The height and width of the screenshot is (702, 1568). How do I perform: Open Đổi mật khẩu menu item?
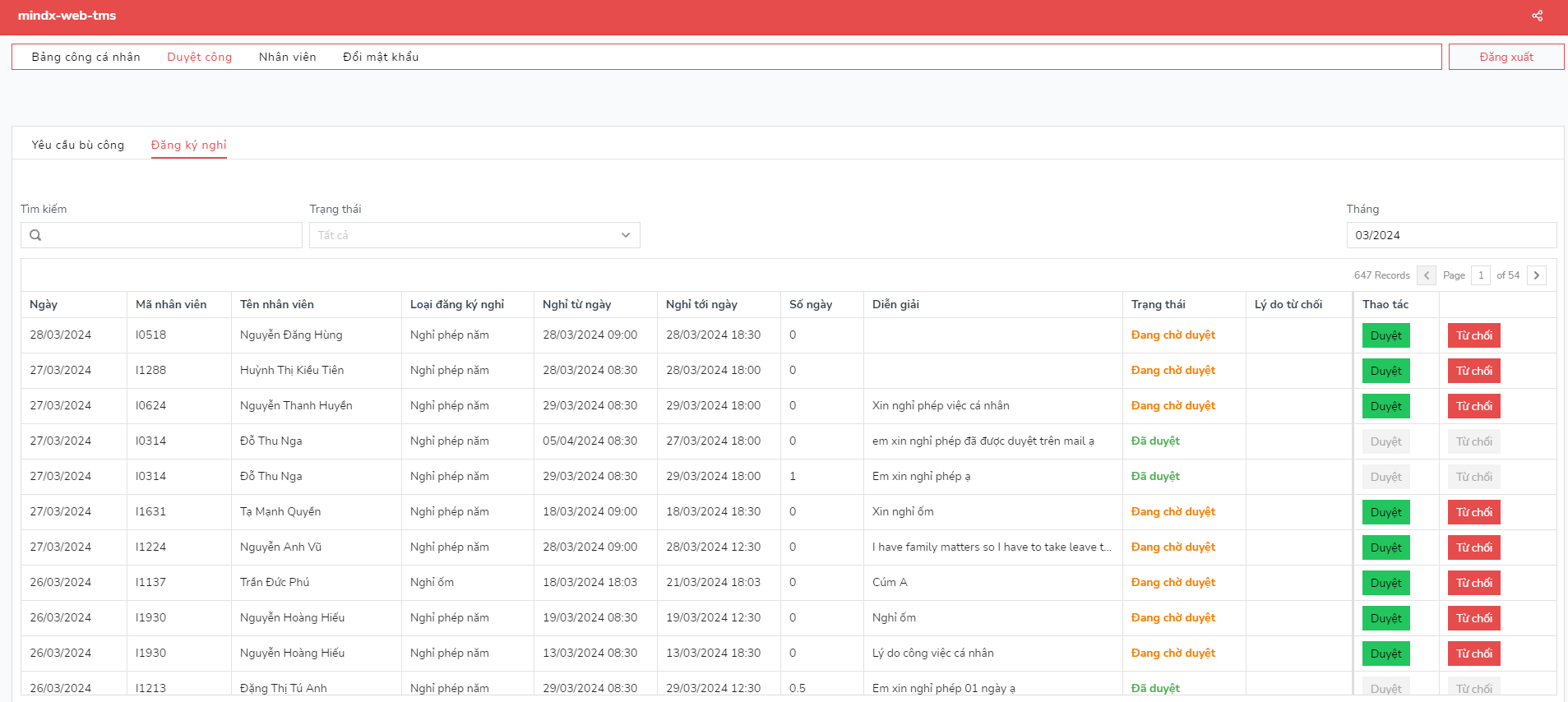click(x=381, y=57)
